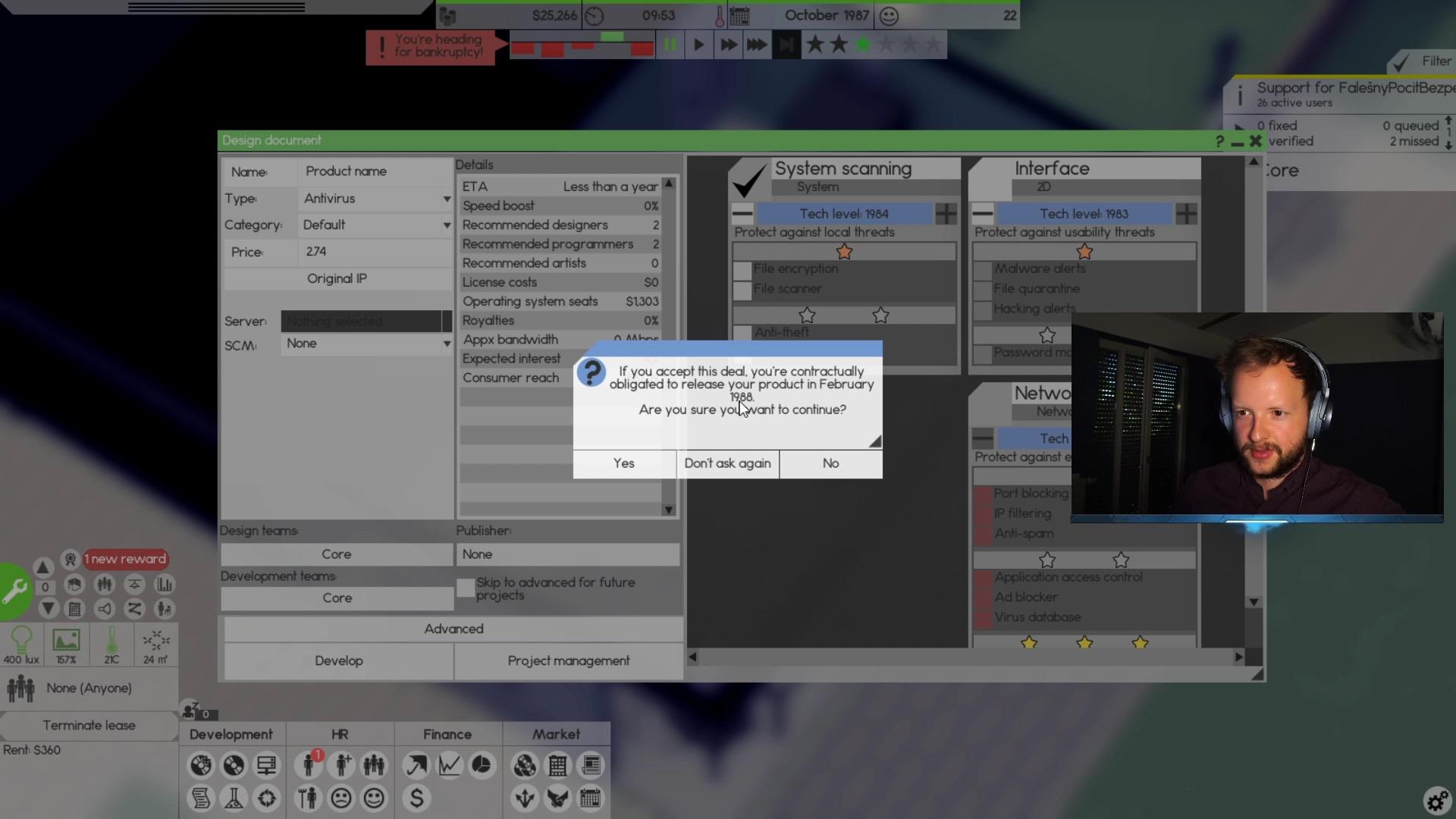Decrease Interface tech level
This screenshot has height=819, width=1456.
point(983,214)
